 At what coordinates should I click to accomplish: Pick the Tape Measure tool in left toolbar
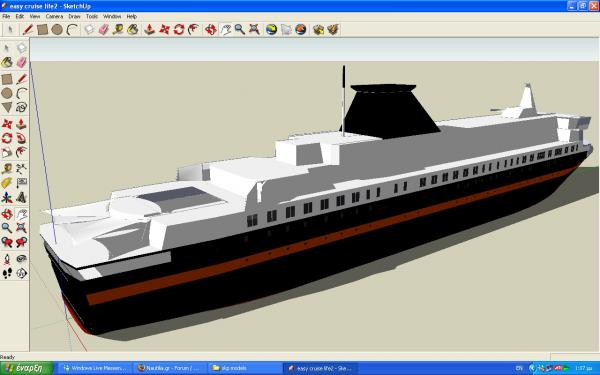(7, 168)
